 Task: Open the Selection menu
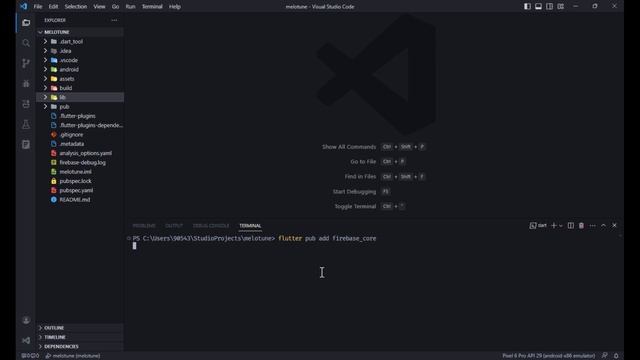[x=76, y=7]
